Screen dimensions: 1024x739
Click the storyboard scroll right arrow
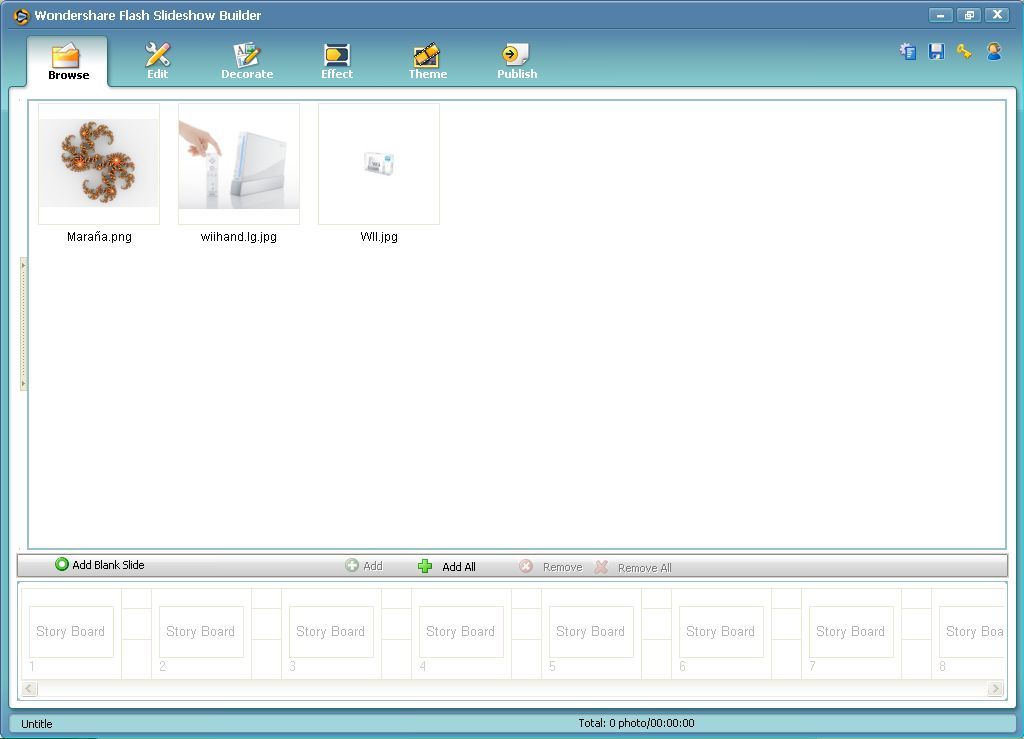coord(995,688)
